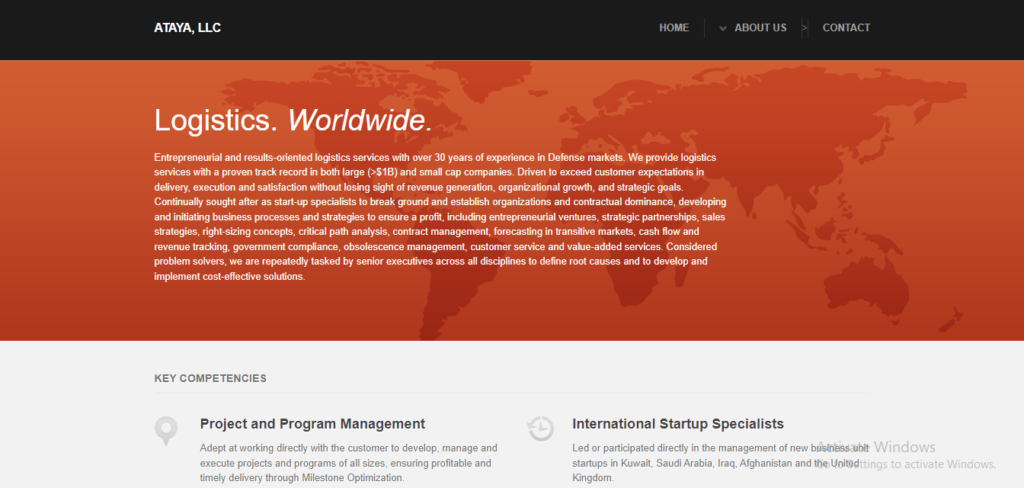Image resolution: width=1024 pixels, height=488 pixels.
Task: Expand the About Us dropdown chevron
Action: [722, 28]
